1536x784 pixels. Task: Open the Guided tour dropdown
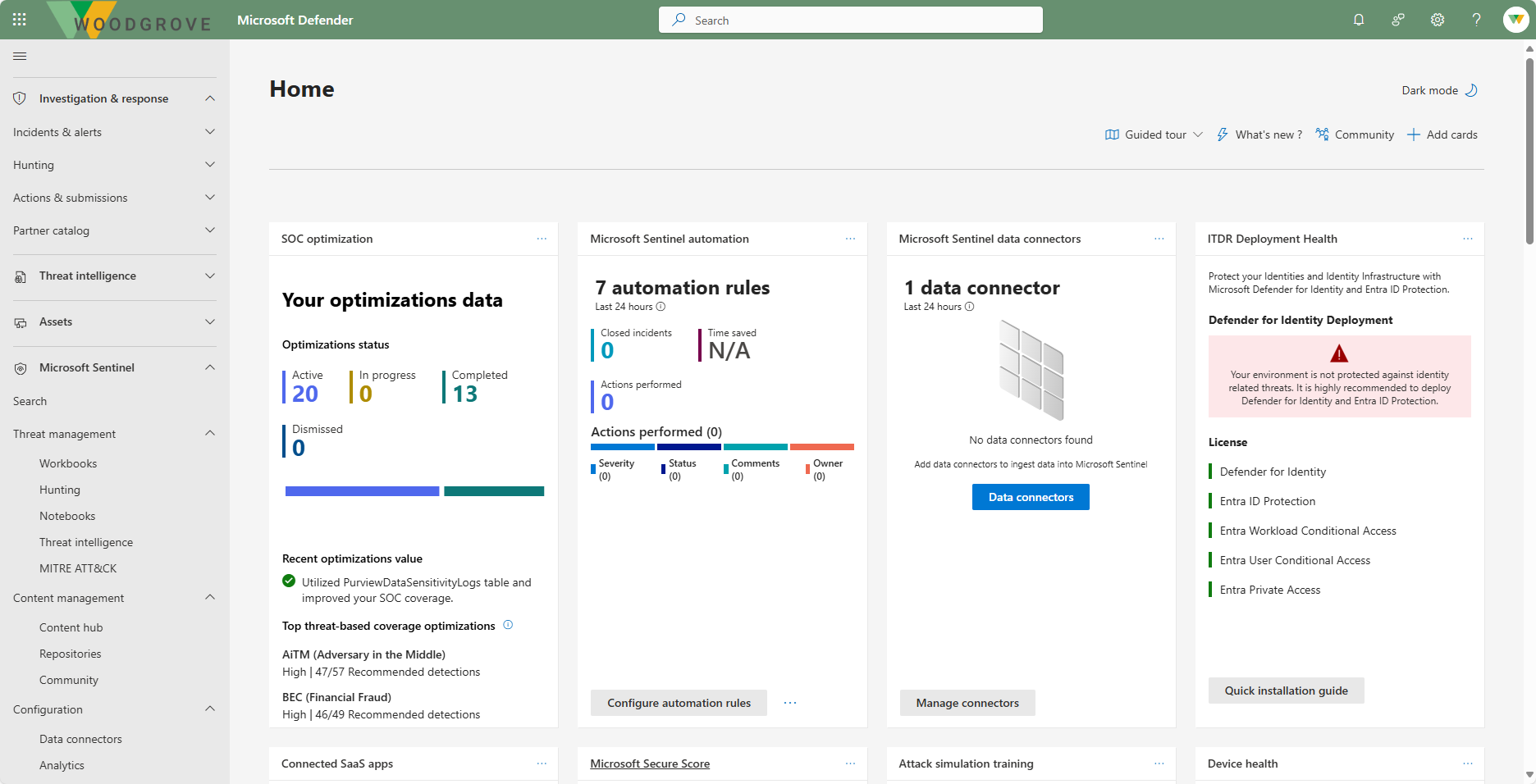click(1154, 134)
